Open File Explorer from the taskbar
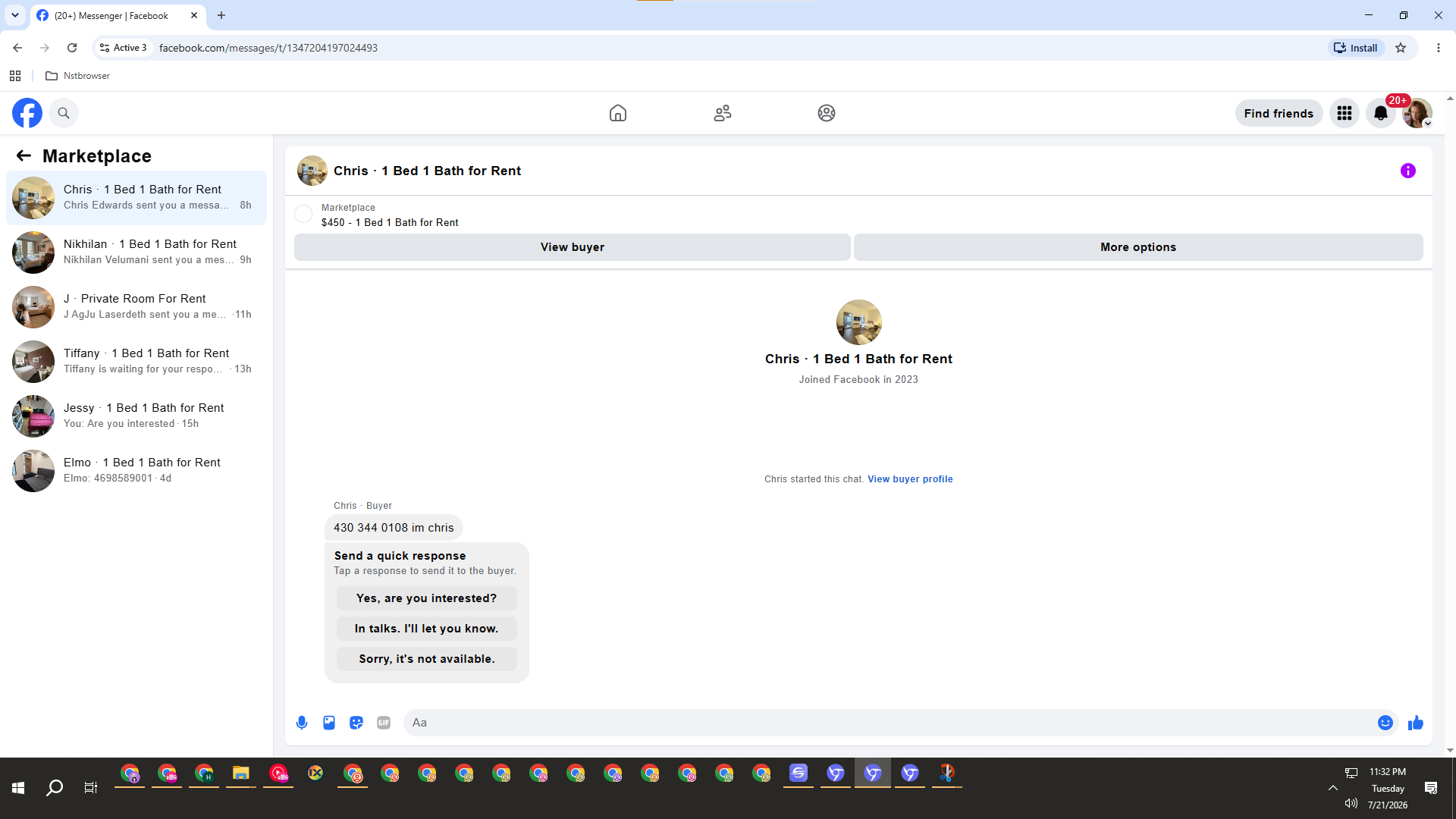The height and width of the screenshot is (819, 1456). pyautogui.click(x=241, y=773)
